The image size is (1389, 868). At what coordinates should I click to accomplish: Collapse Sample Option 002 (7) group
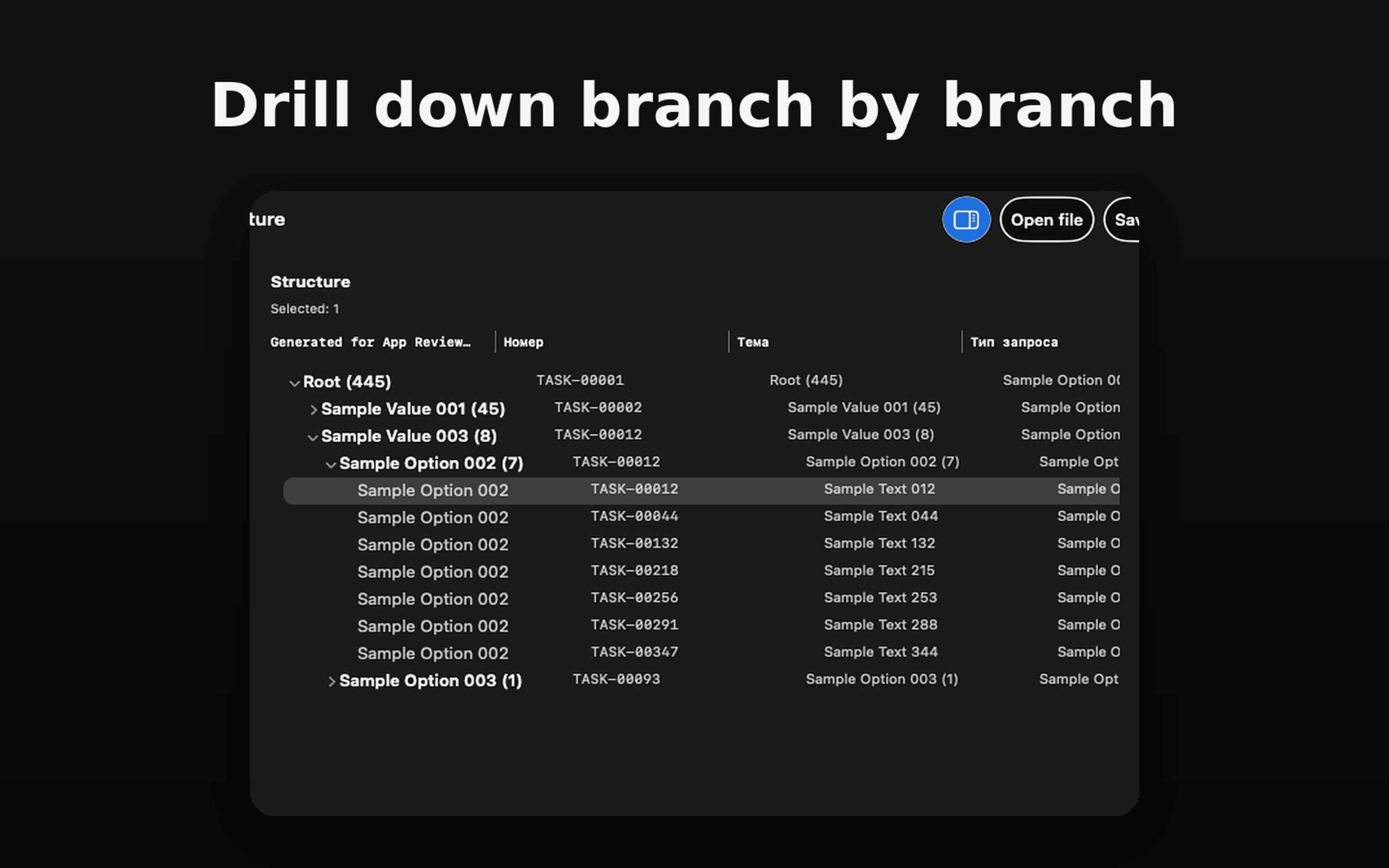(330, 464)
